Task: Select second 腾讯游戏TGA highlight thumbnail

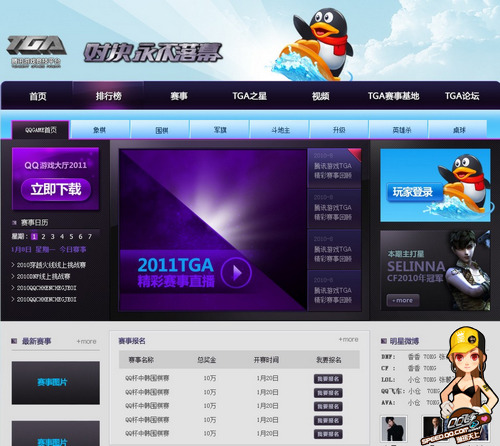Action: pos(334,209)
